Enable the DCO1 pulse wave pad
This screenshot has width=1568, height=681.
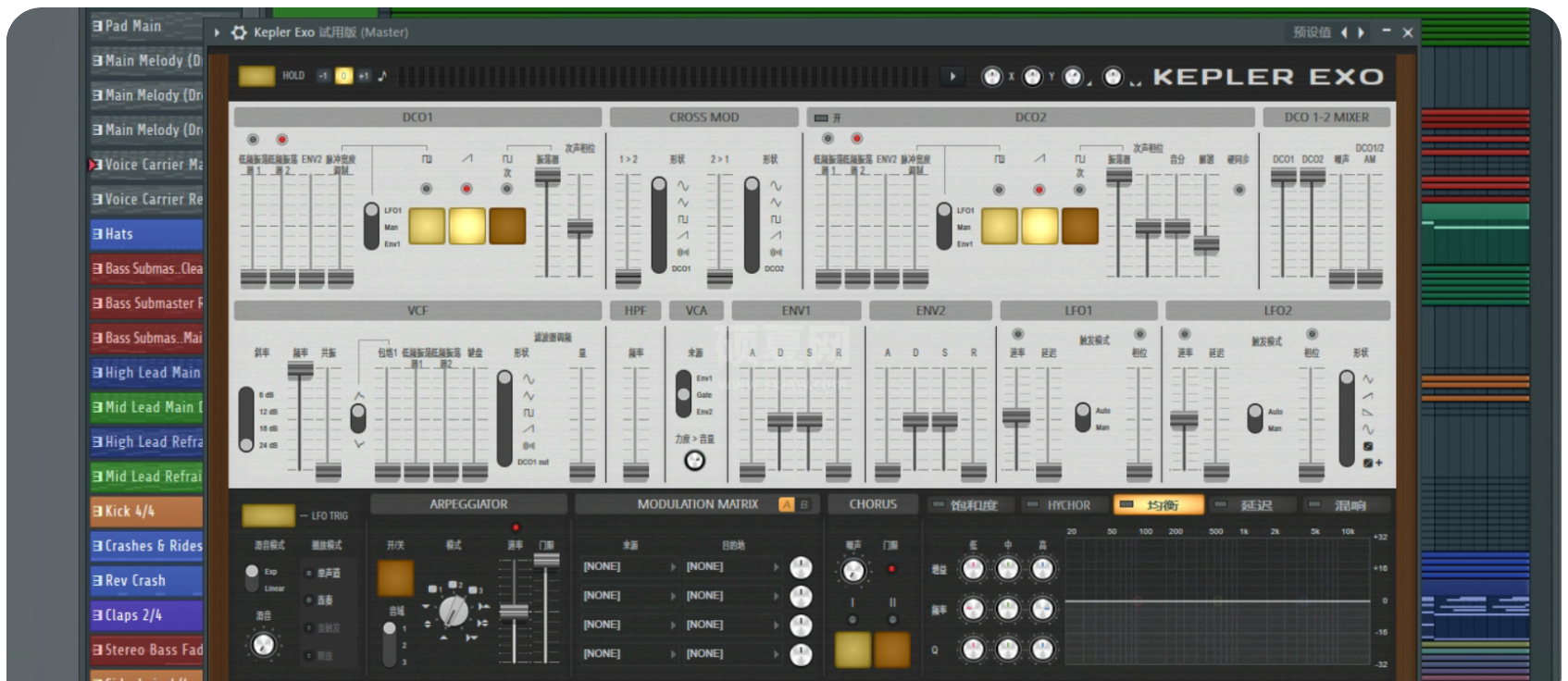click(427, 226)
